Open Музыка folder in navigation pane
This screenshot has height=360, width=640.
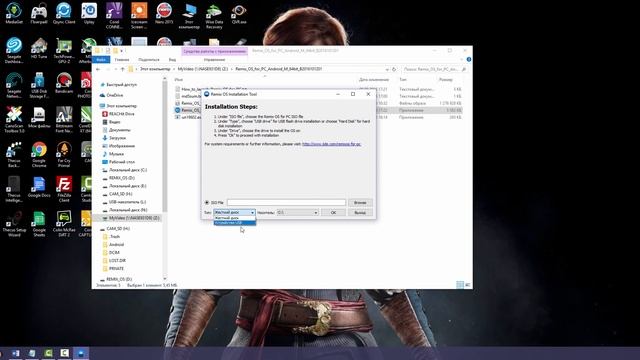pos(116,154)
